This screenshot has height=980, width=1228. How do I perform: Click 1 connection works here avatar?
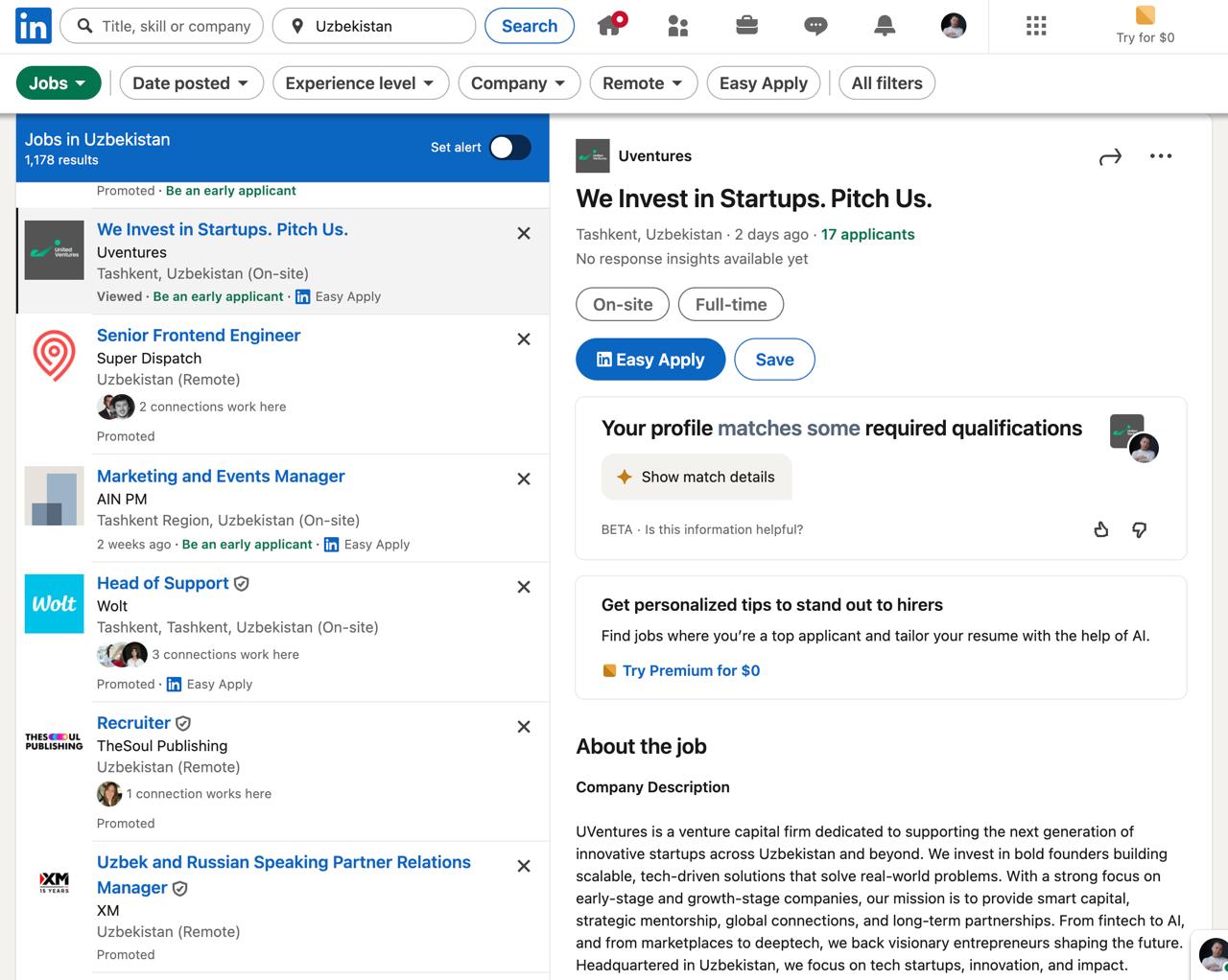point(109,794)
